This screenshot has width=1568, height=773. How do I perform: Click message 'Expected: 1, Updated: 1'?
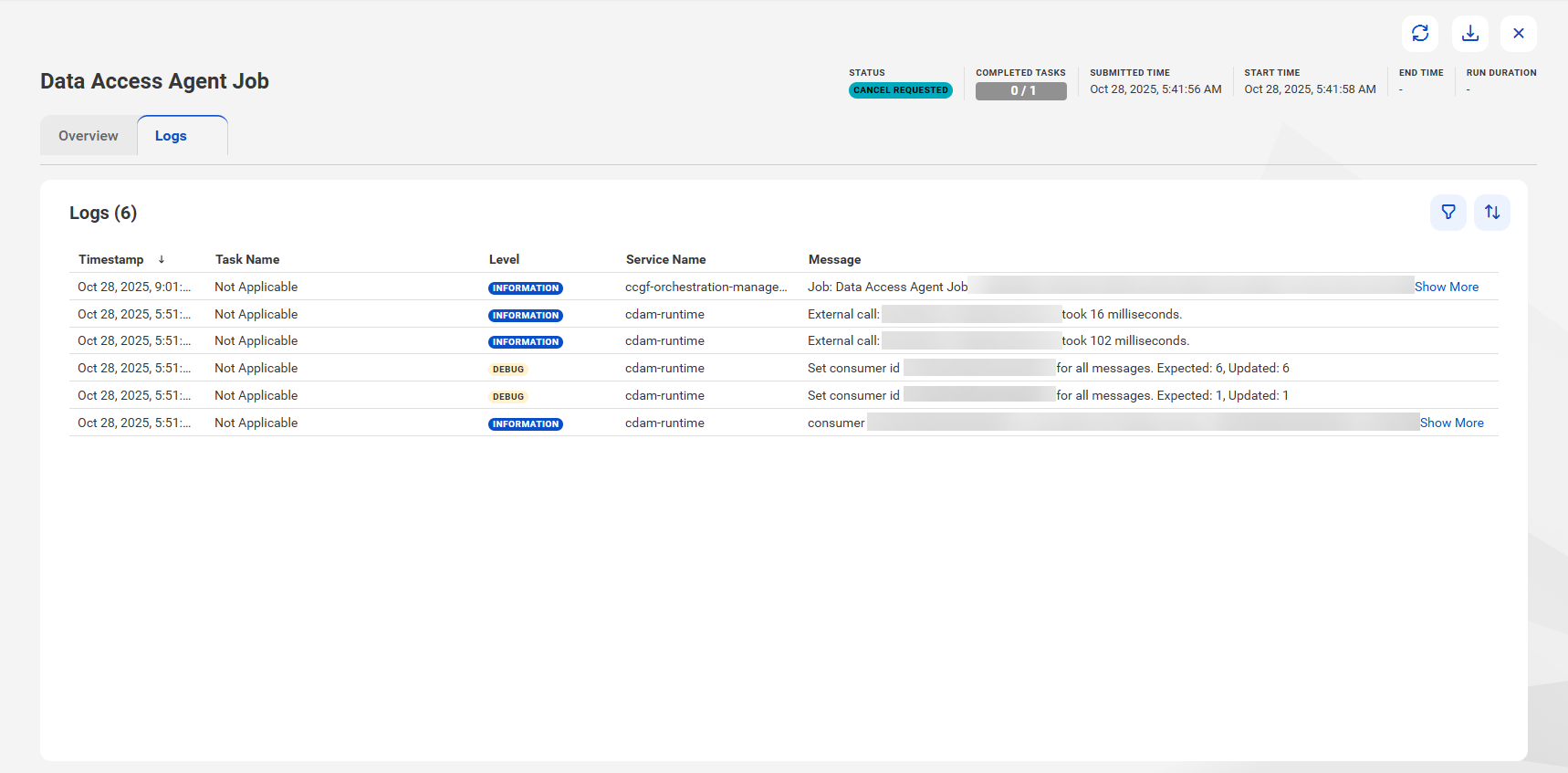pos(1223,395)
